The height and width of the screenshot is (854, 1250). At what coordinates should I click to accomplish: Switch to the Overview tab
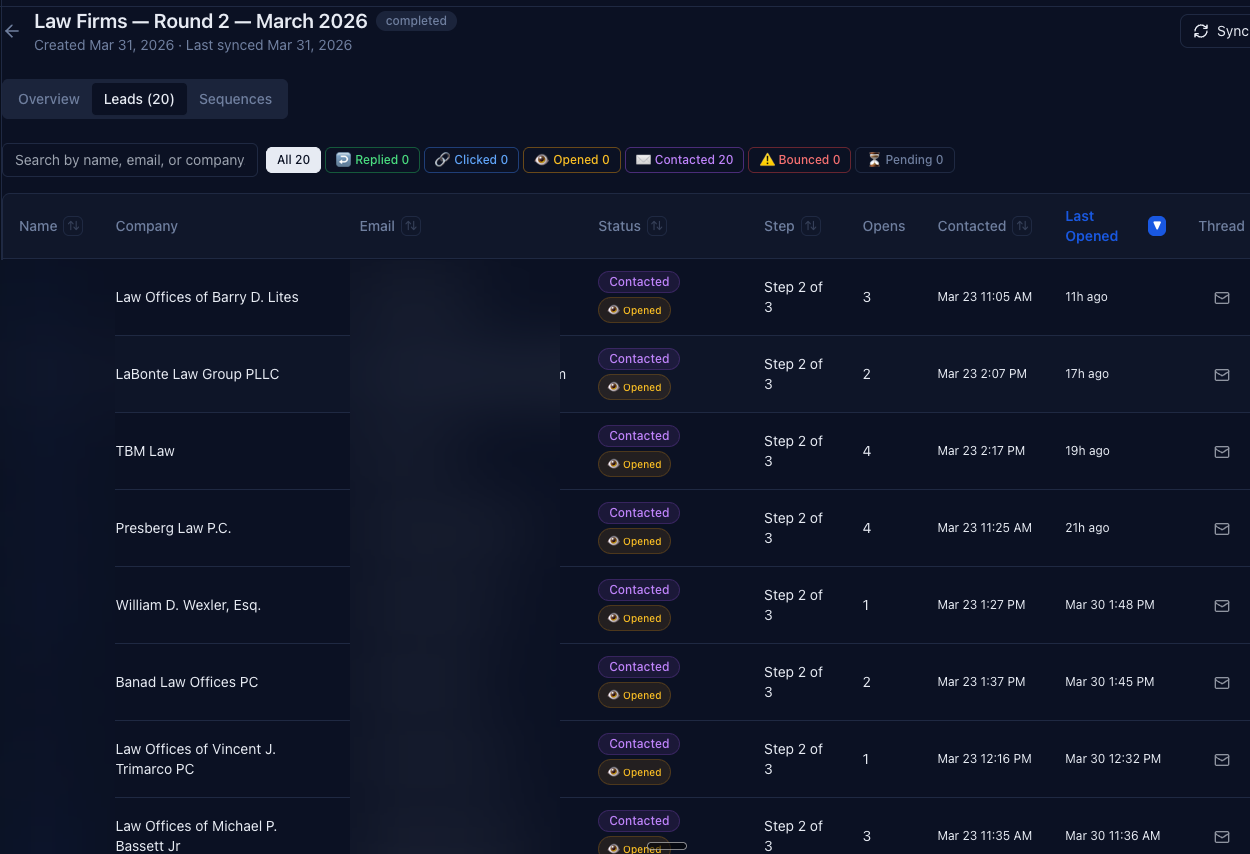[x=48, y=98]
